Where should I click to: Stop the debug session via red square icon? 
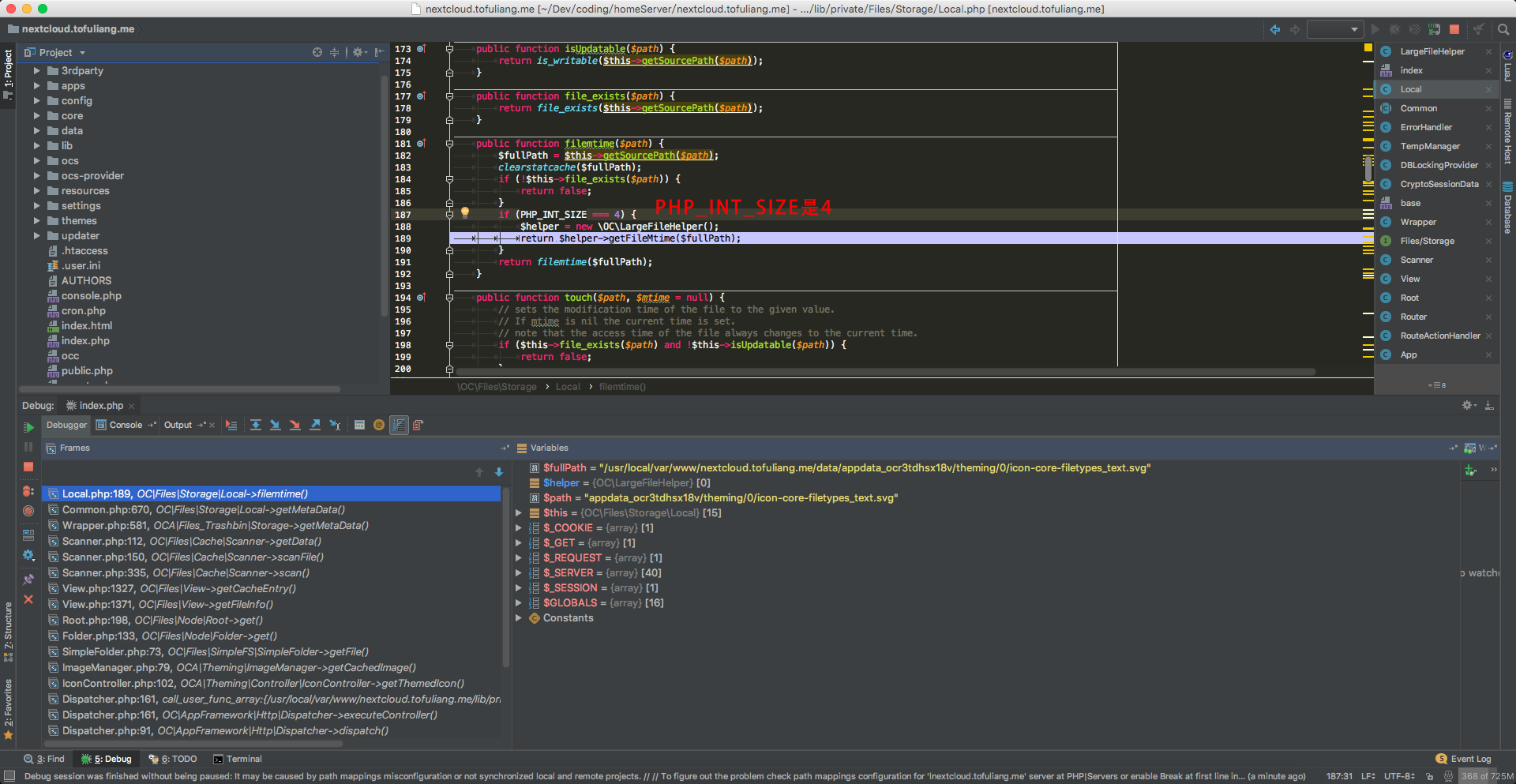pyautogui.click(x=28, y=466)
